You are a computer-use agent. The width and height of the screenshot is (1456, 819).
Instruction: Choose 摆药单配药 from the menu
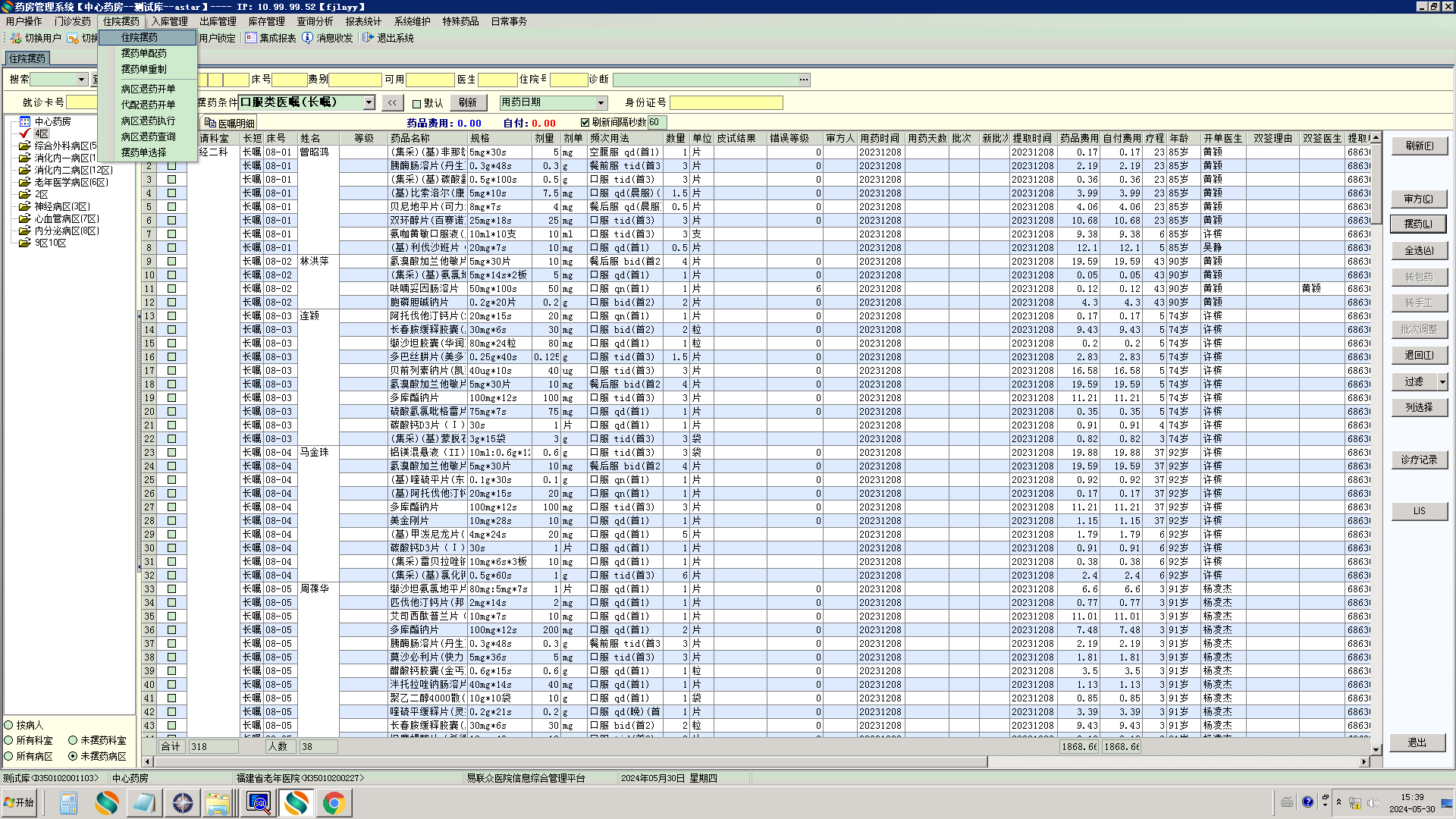(x=144, y=53)
